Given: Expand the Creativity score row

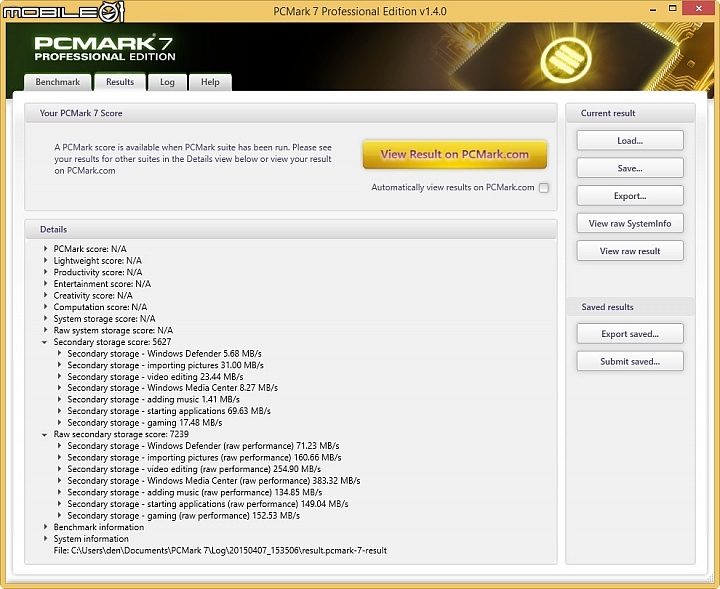Looking at the screenshot, I should [45, 295].
